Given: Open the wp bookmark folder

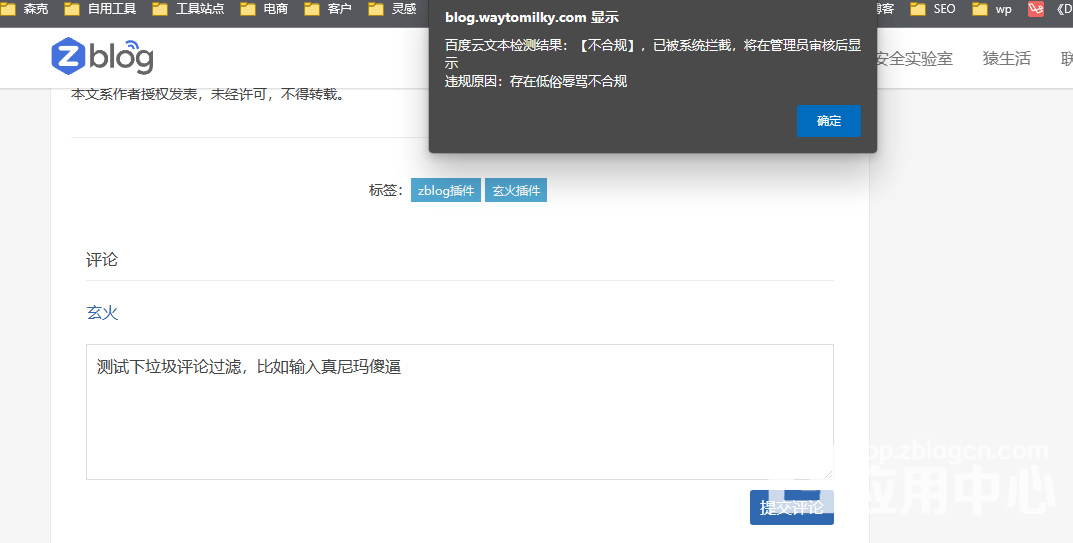Looking at the screenshot, I should click(993, 9).
